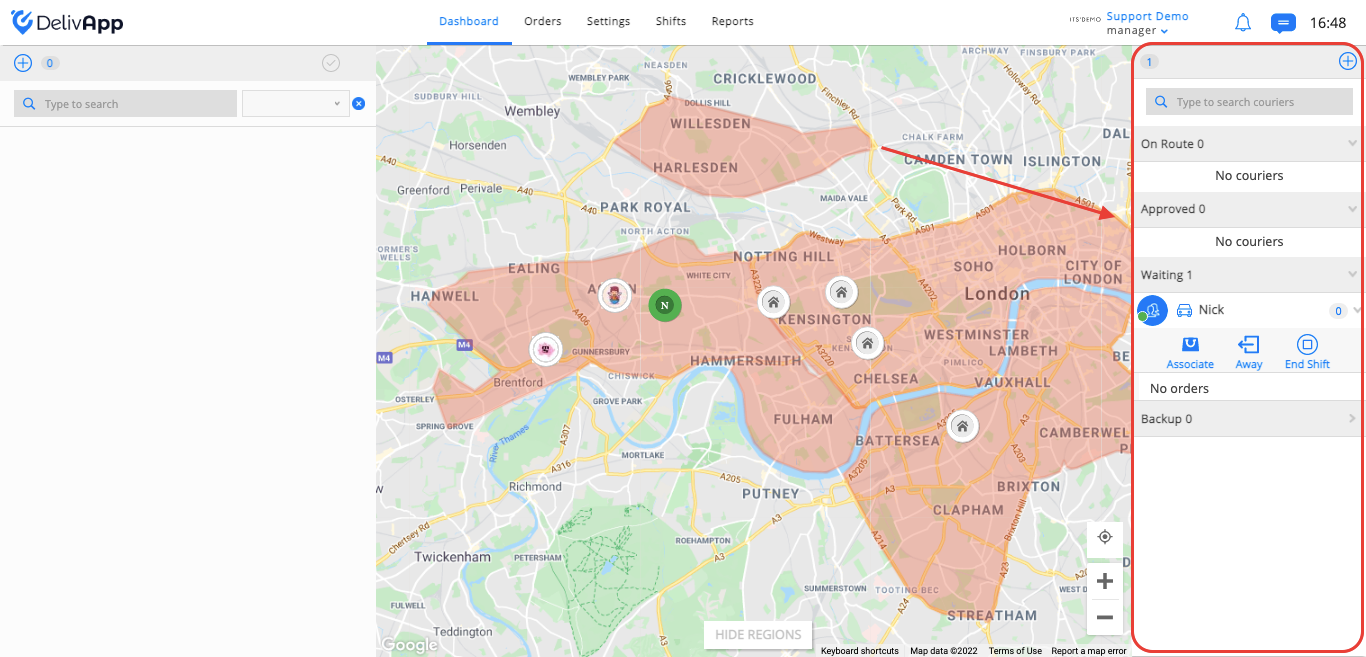Center the map on my location icon

point(1105,537)
